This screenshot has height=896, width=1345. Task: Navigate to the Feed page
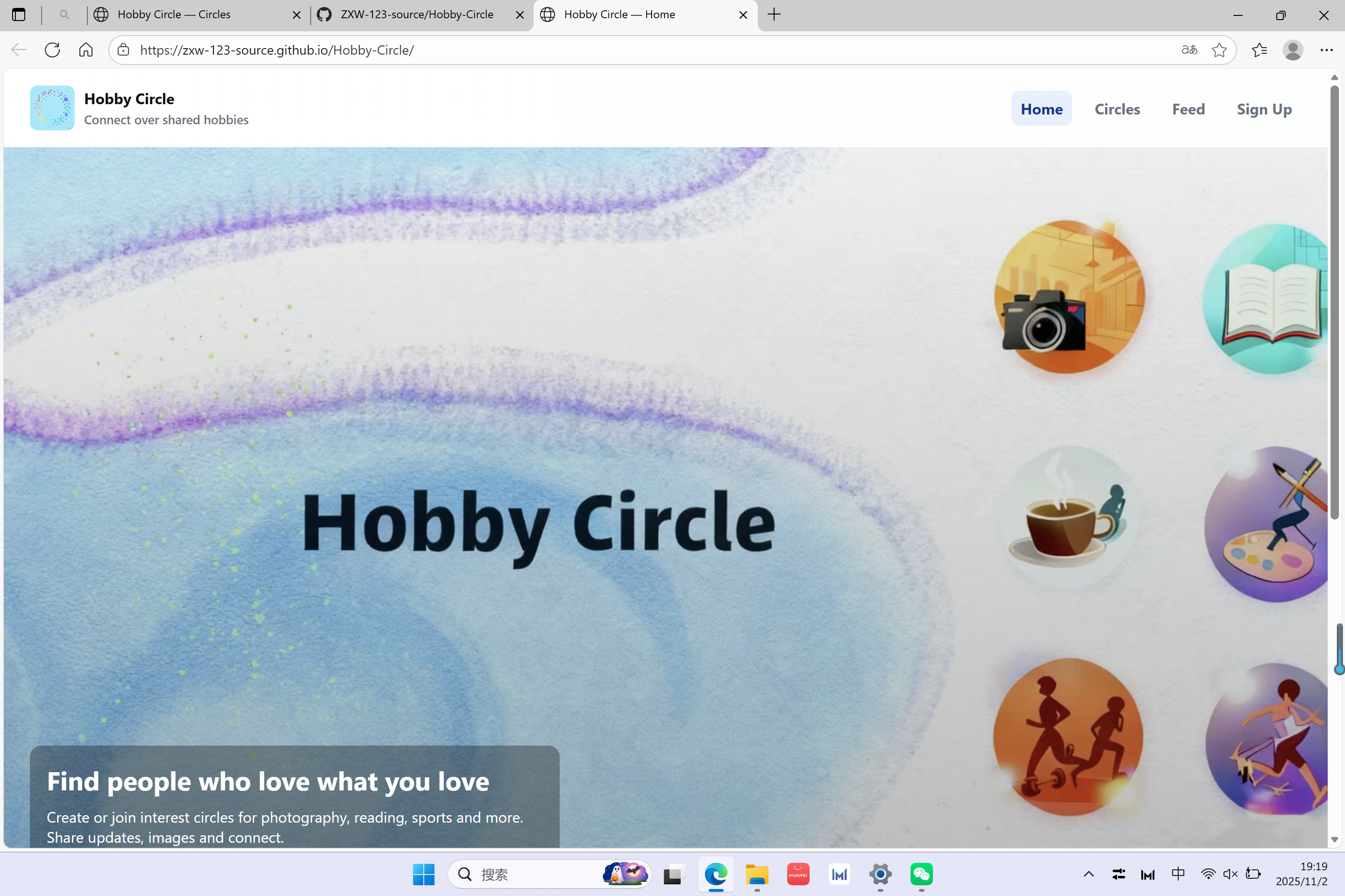tap(1188, 108)
